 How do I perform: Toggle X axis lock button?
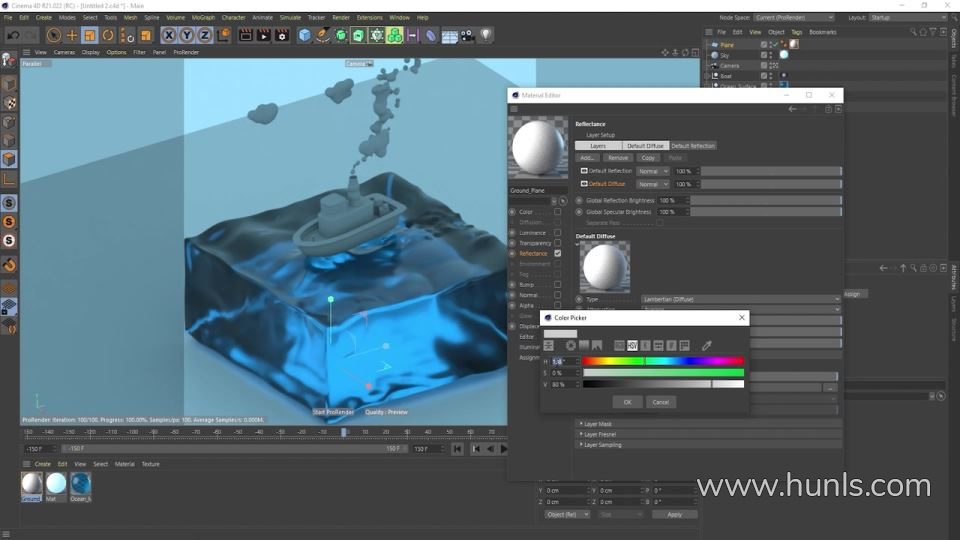tap(167, 35)
